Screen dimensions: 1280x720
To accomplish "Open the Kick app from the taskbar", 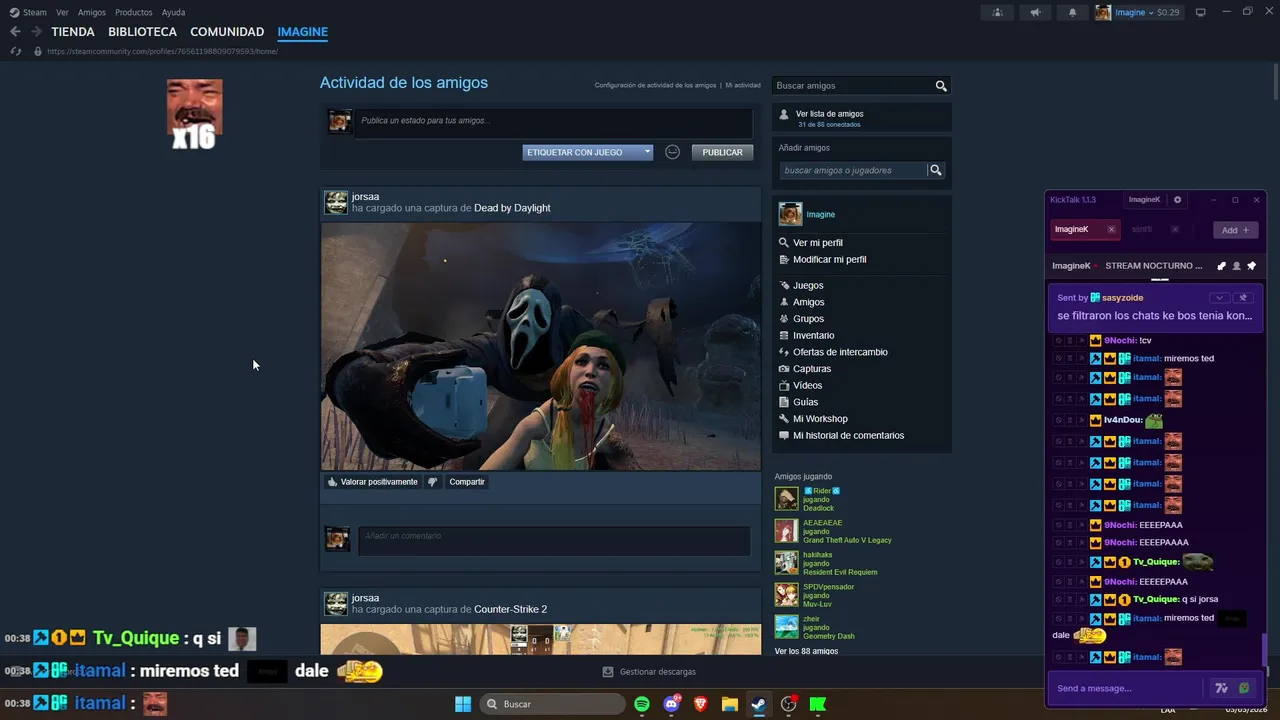I will pos(818,704).
